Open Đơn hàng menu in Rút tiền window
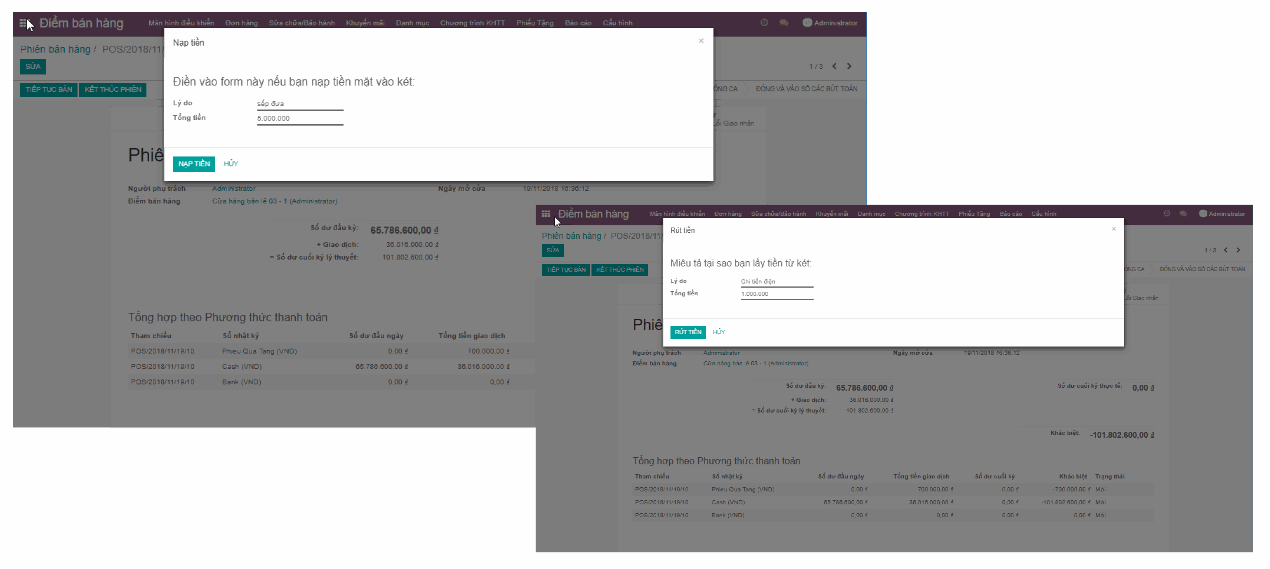Image resolution: width=1270 pixels, height=569 pixels. (x=728, y=214)
